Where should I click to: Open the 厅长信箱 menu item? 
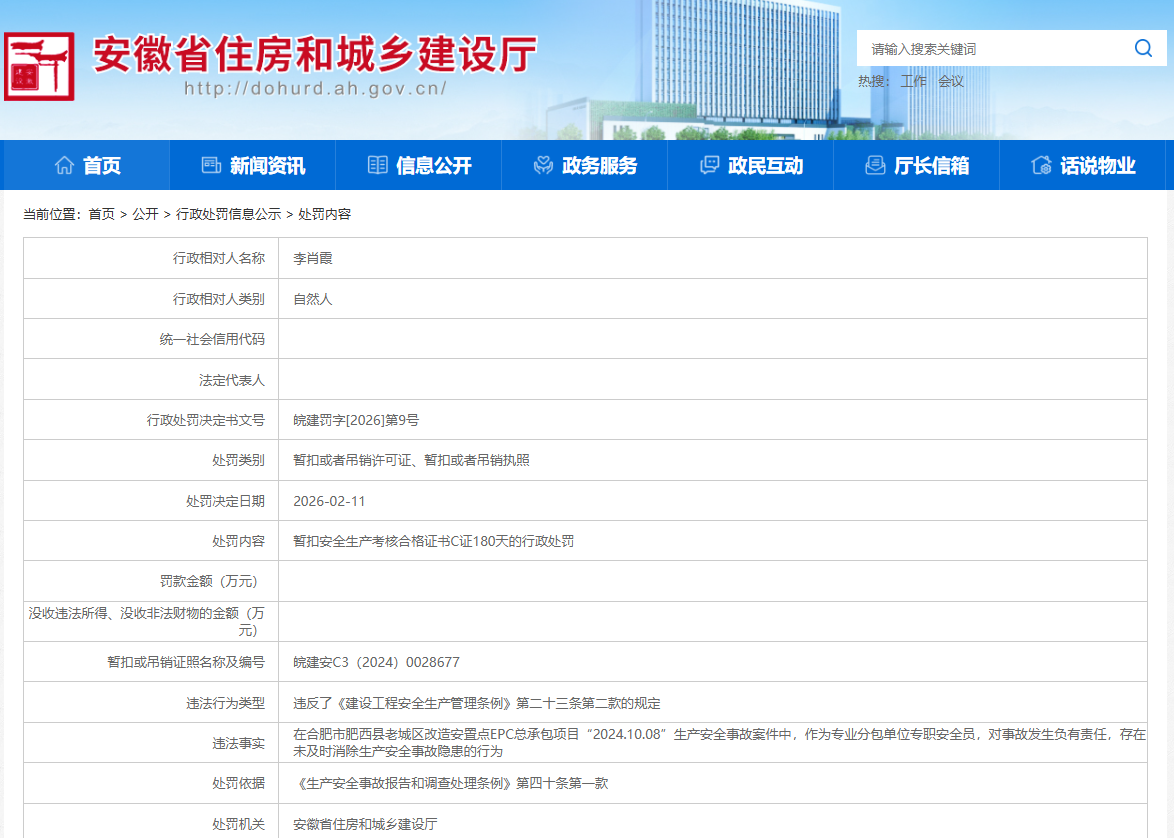pos(931,166)
